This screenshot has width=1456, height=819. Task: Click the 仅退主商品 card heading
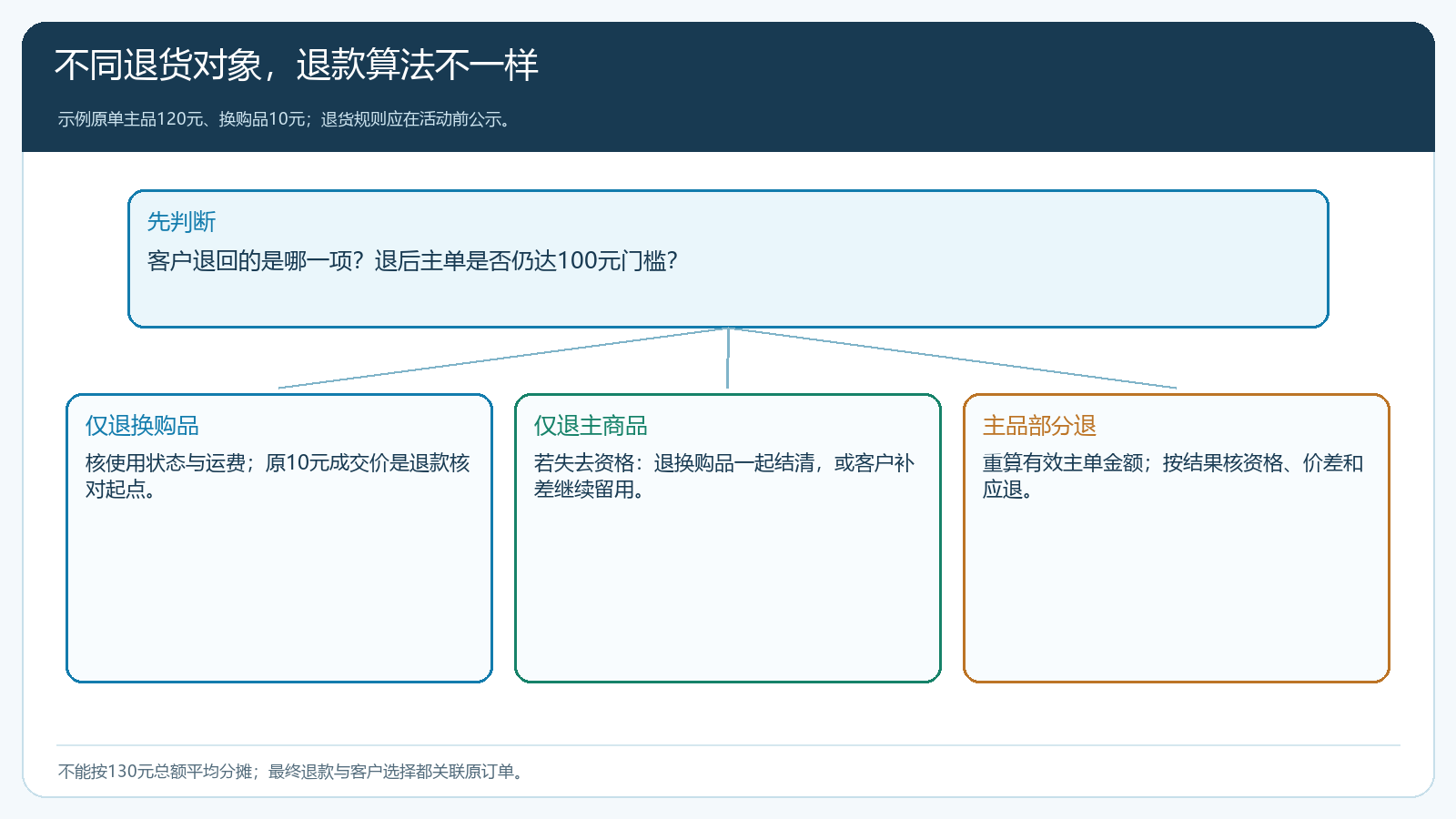[591, 425]
